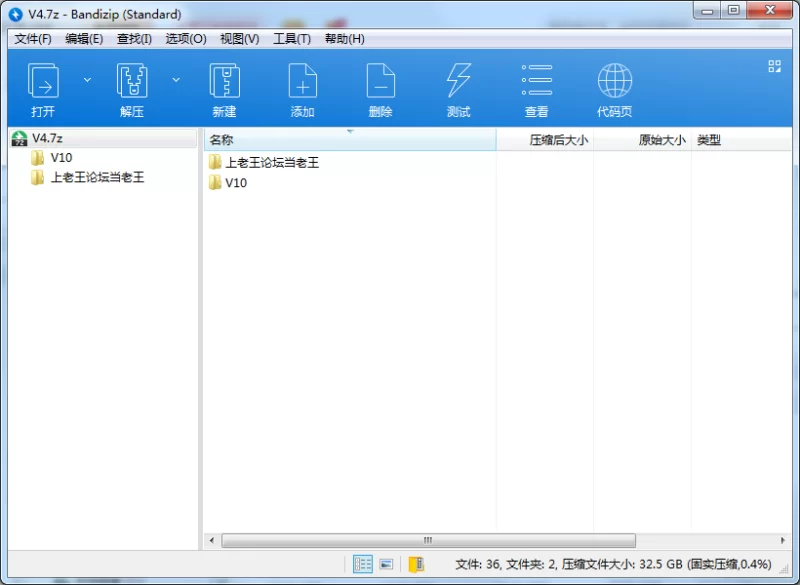
Task: Click the toolbar layout grid icon
Action: coord(774,66)
